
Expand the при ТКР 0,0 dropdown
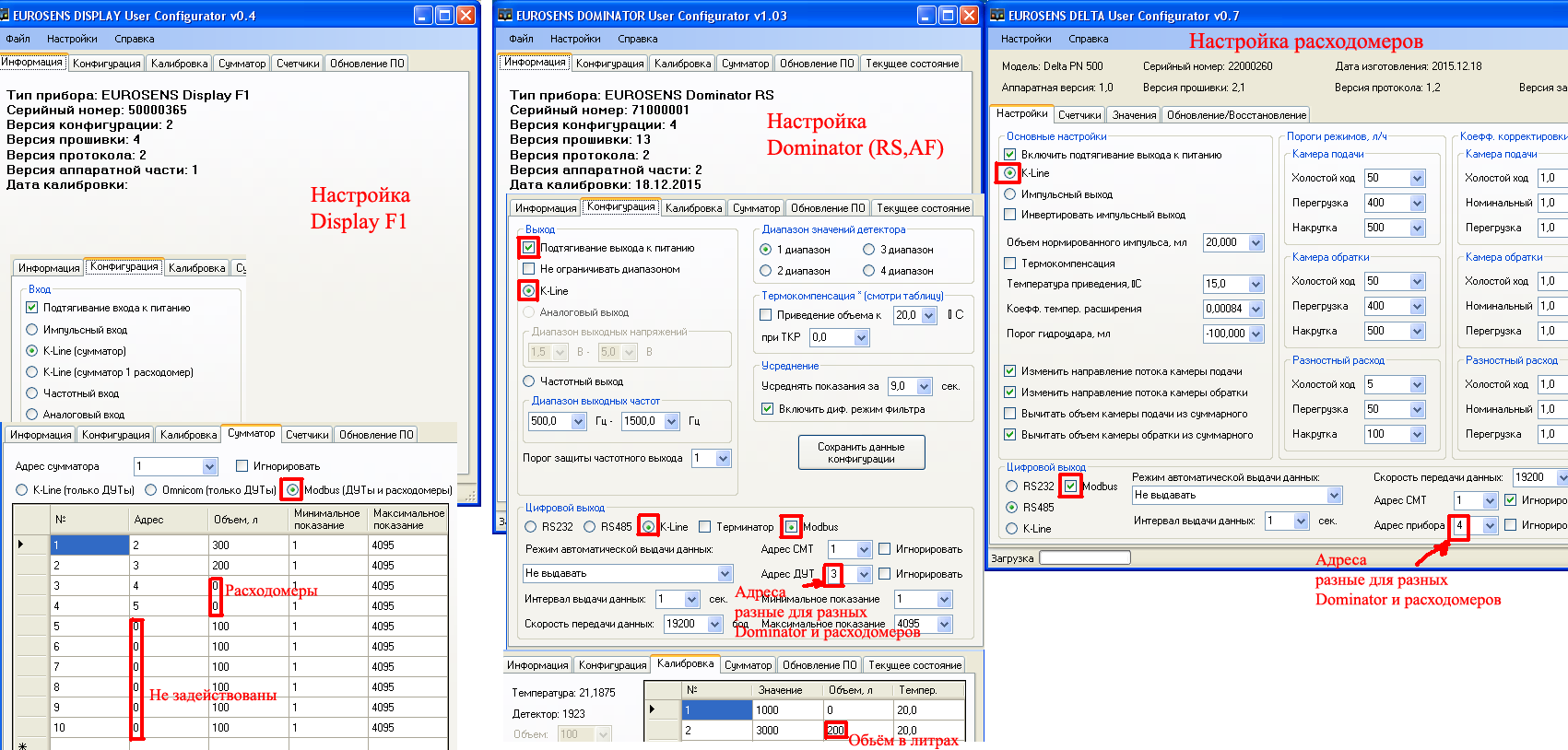click(x=861, y=337)
